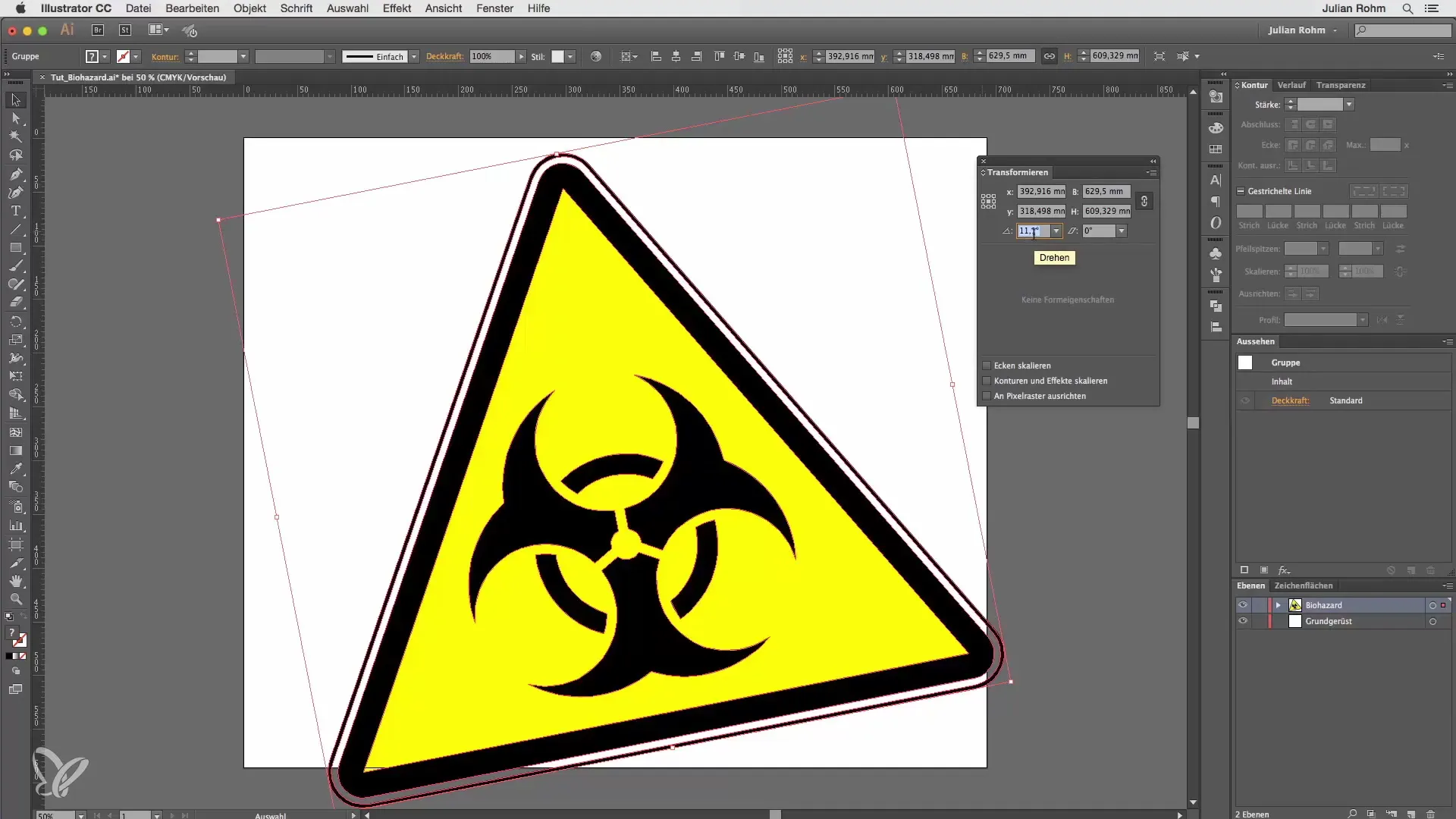Toggle constrain width height in Transformieren panel

click(1144, 201)
